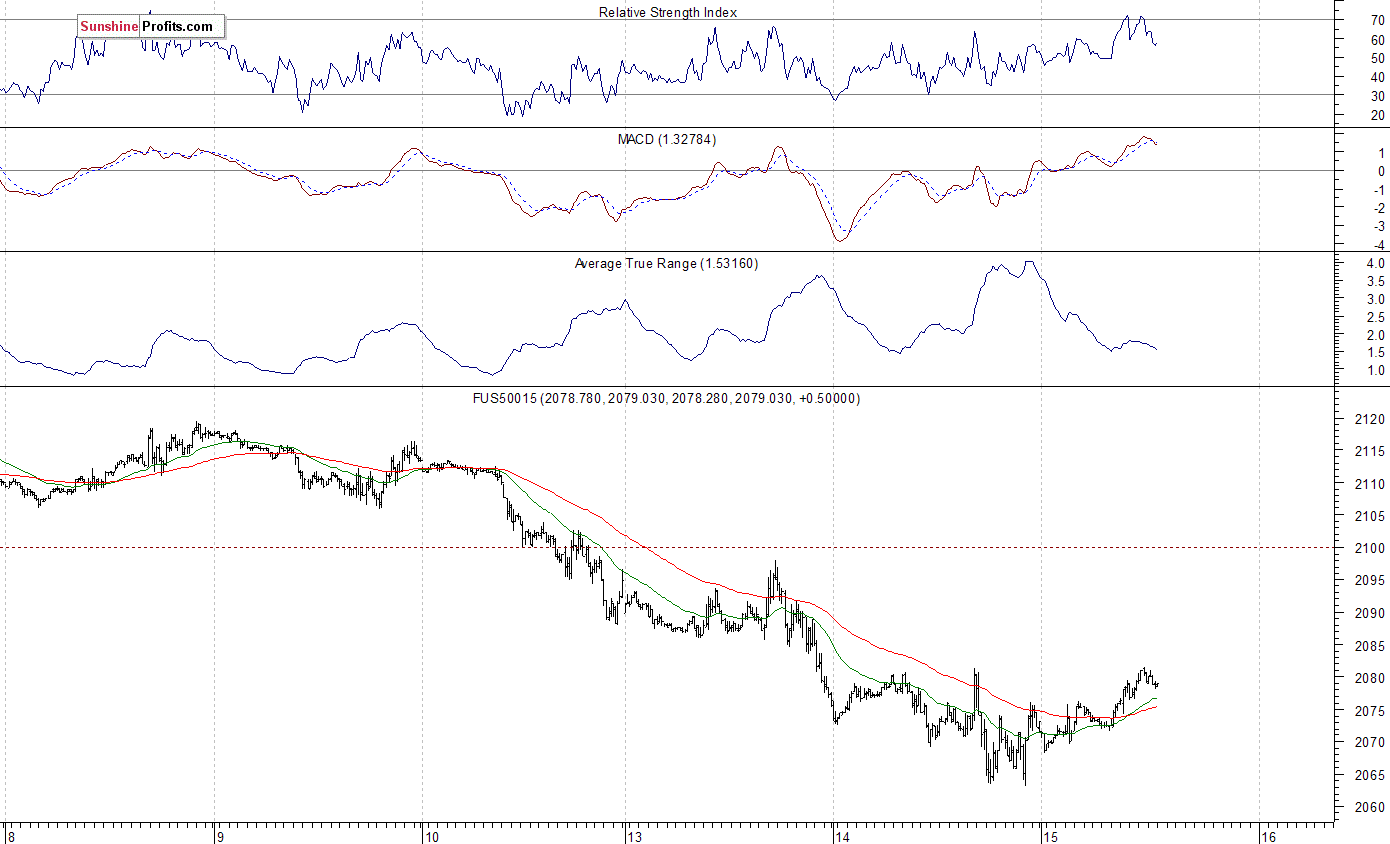Click the Relative Strength Index title
Image resolution: width=1390 pixels, height=844 pixels.
pyautogui.click(x=668, y=12)
